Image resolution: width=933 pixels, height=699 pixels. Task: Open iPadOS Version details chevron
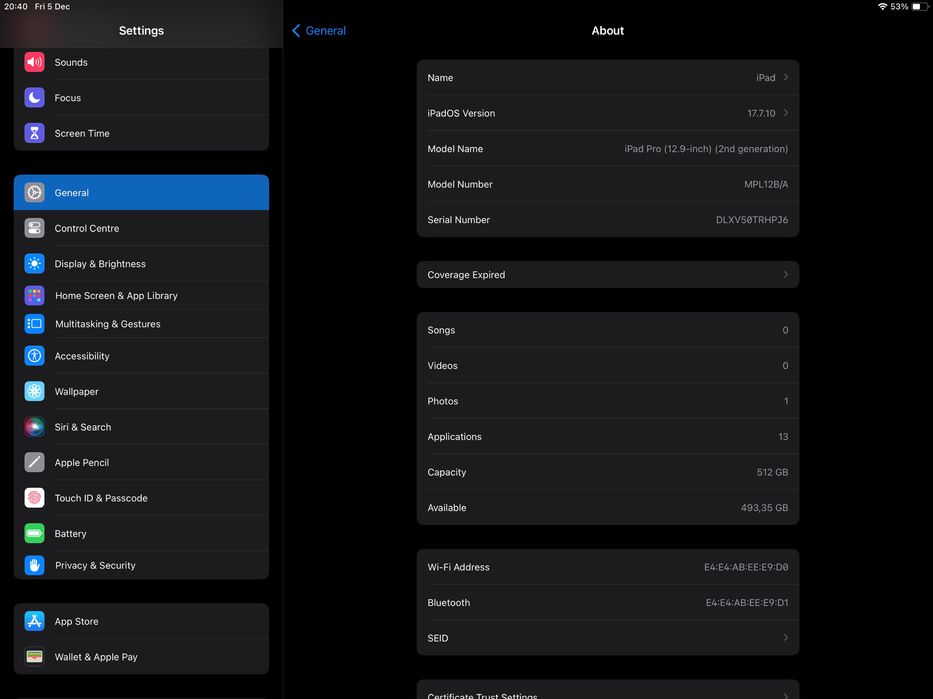pos(786,112)
